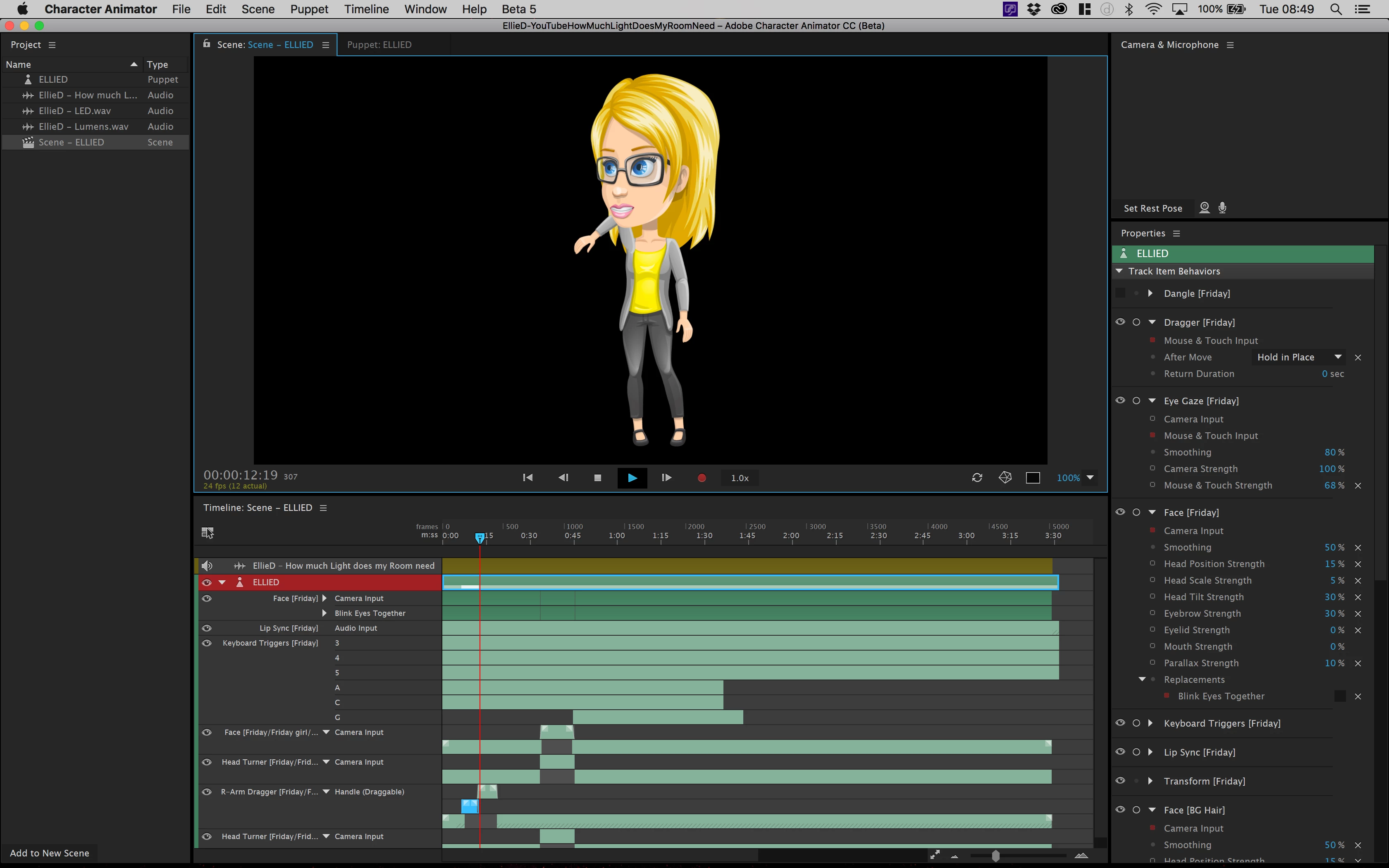Mute the EllieD audio track speaker
The image size is (1389, 868).
[x=207, y=565]
